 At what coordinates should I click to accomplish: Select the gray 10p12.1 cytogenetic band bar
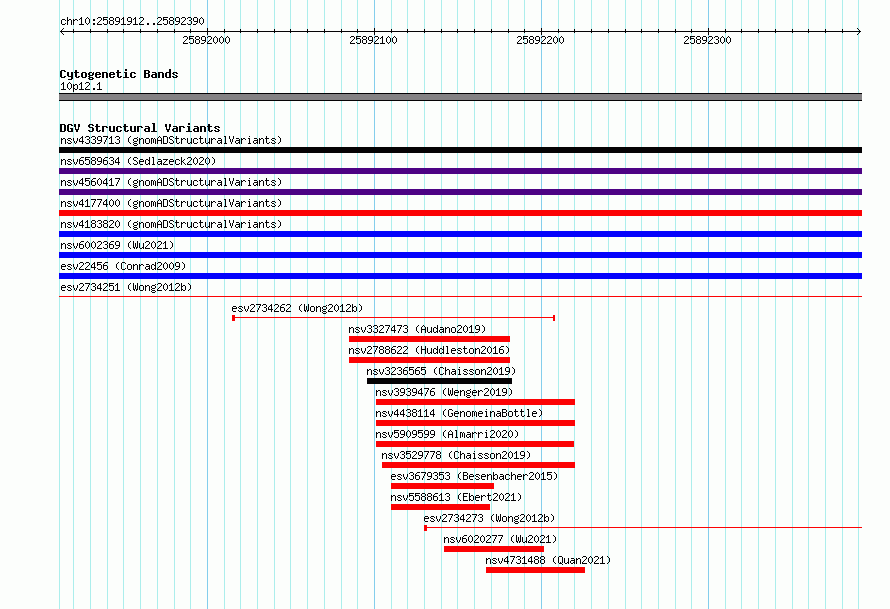click(x=460, y=97)
